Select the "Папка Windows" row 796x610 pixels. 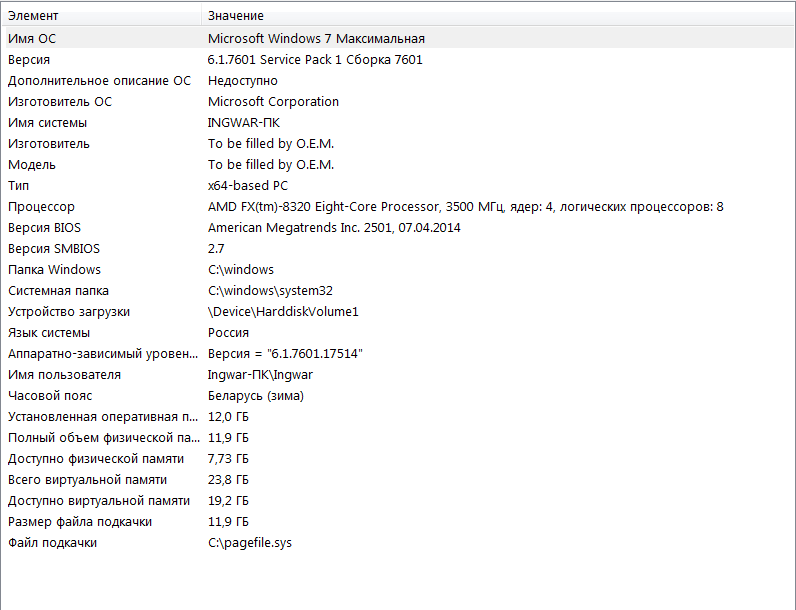click(54, 269)
